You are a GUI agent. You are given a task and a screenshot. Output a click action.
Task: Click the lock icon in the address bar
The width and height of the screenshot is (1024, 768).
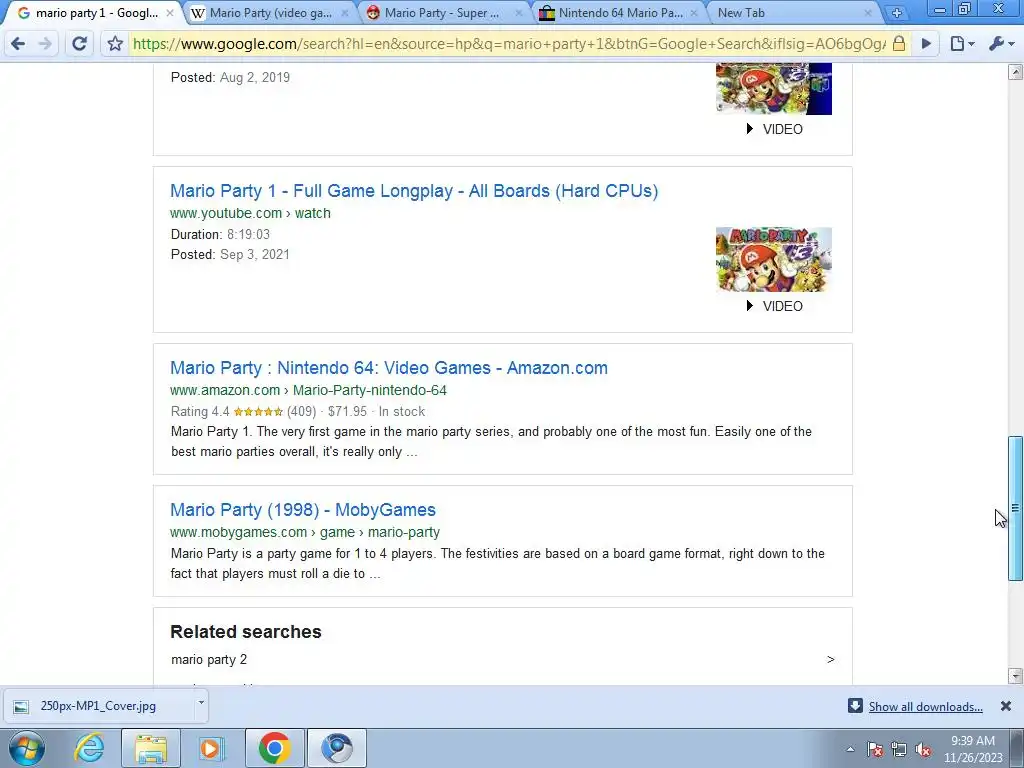click(x=899, y=44)
